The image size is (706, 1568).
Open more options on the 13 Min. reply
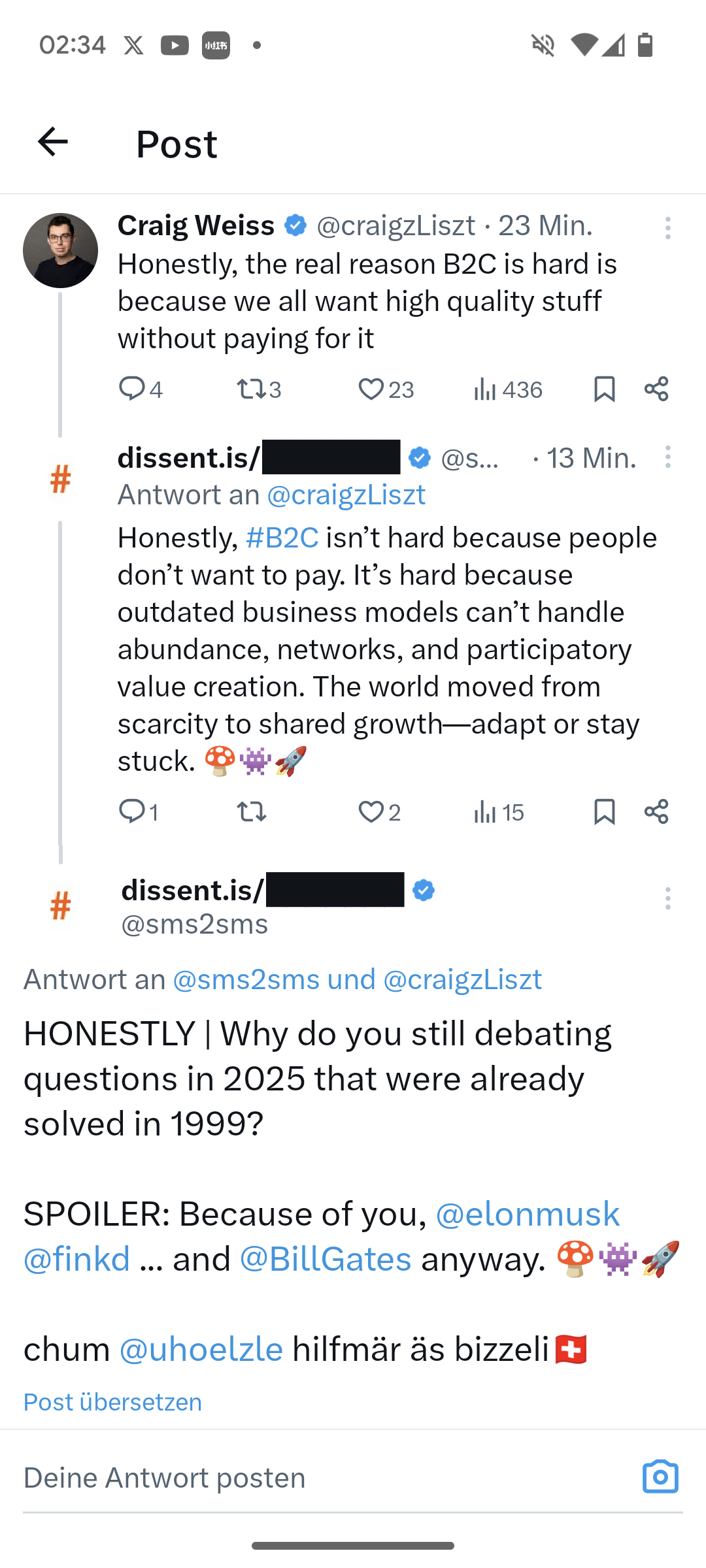coord(667,457)
